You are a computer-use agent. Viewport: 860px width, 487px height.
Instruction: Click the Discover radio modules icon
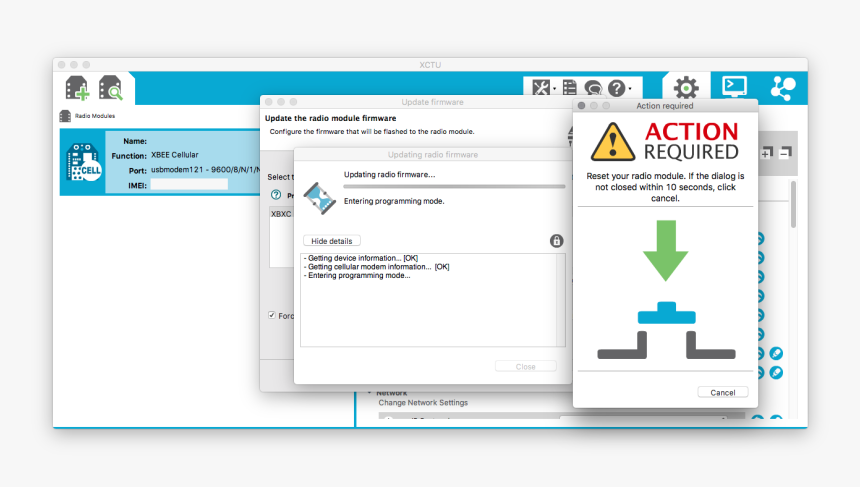[110, 88]
